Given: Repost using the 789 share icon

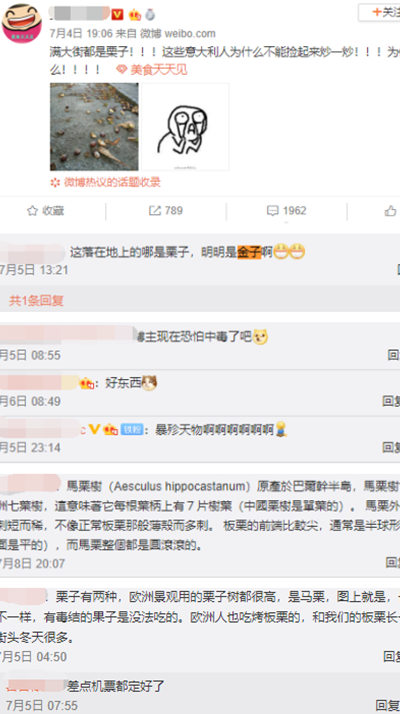Looking at the screenshot, I should click(166, 211).
